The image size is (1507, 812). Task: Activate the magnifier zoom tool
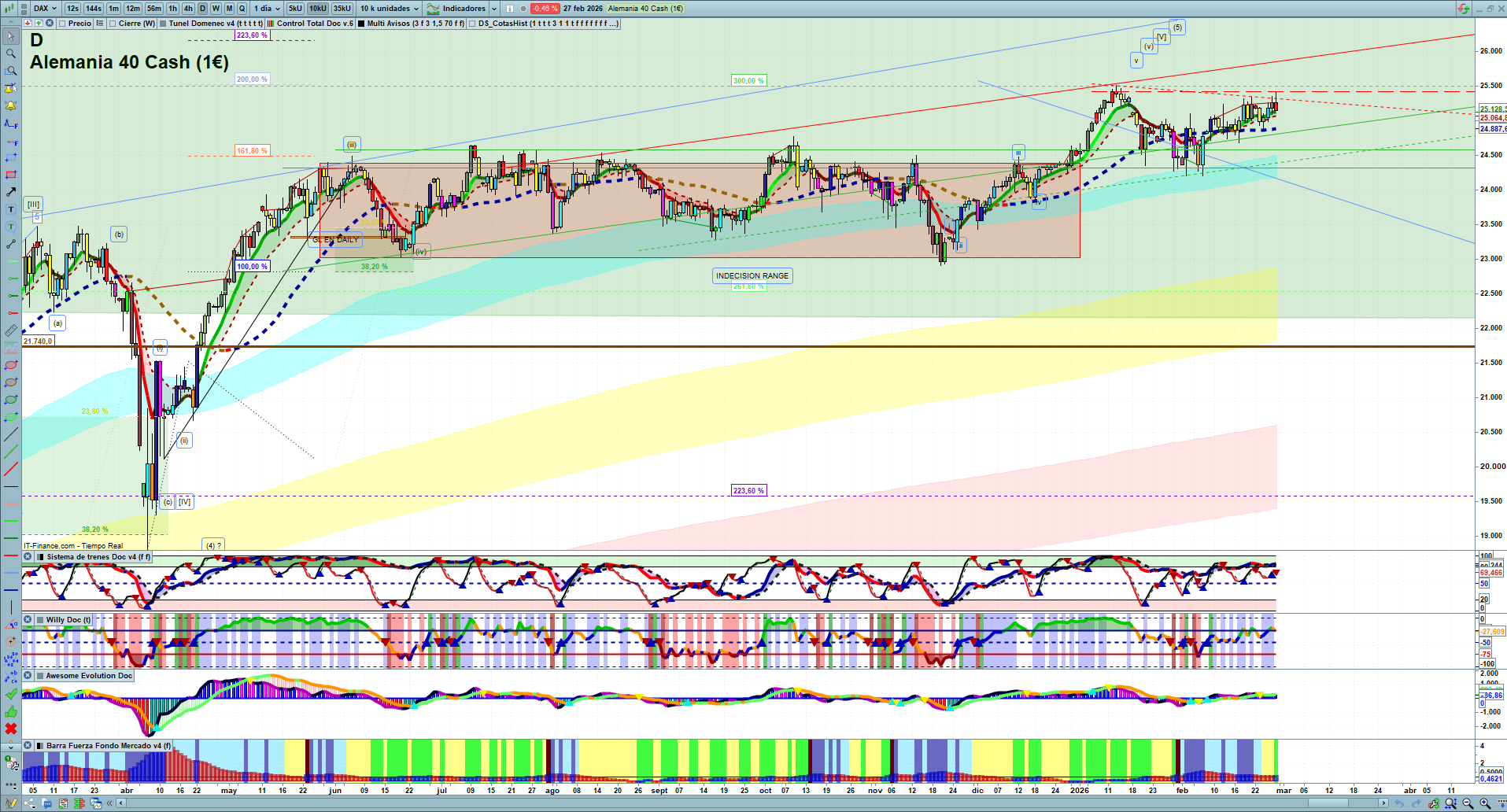tap(11, 54)
